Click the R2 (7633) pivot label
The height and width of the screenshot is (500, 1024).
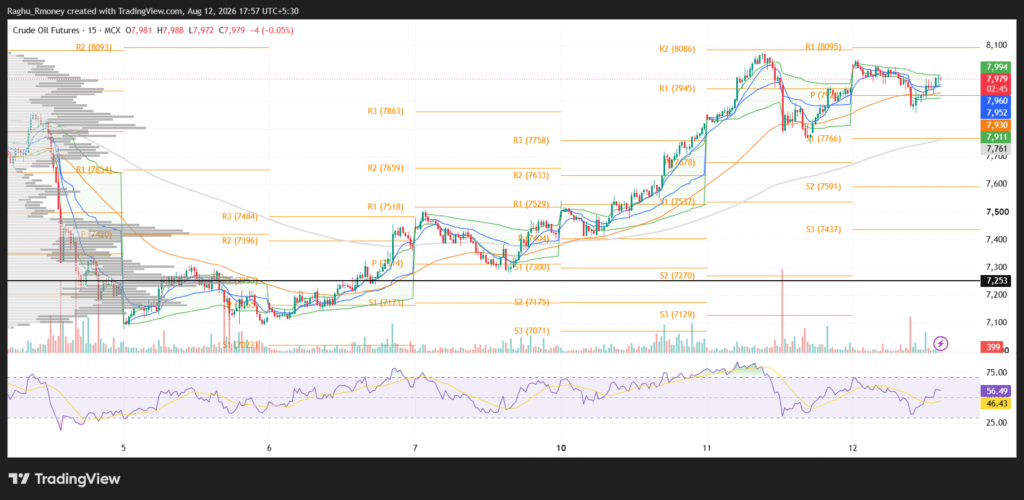point(531,175)
